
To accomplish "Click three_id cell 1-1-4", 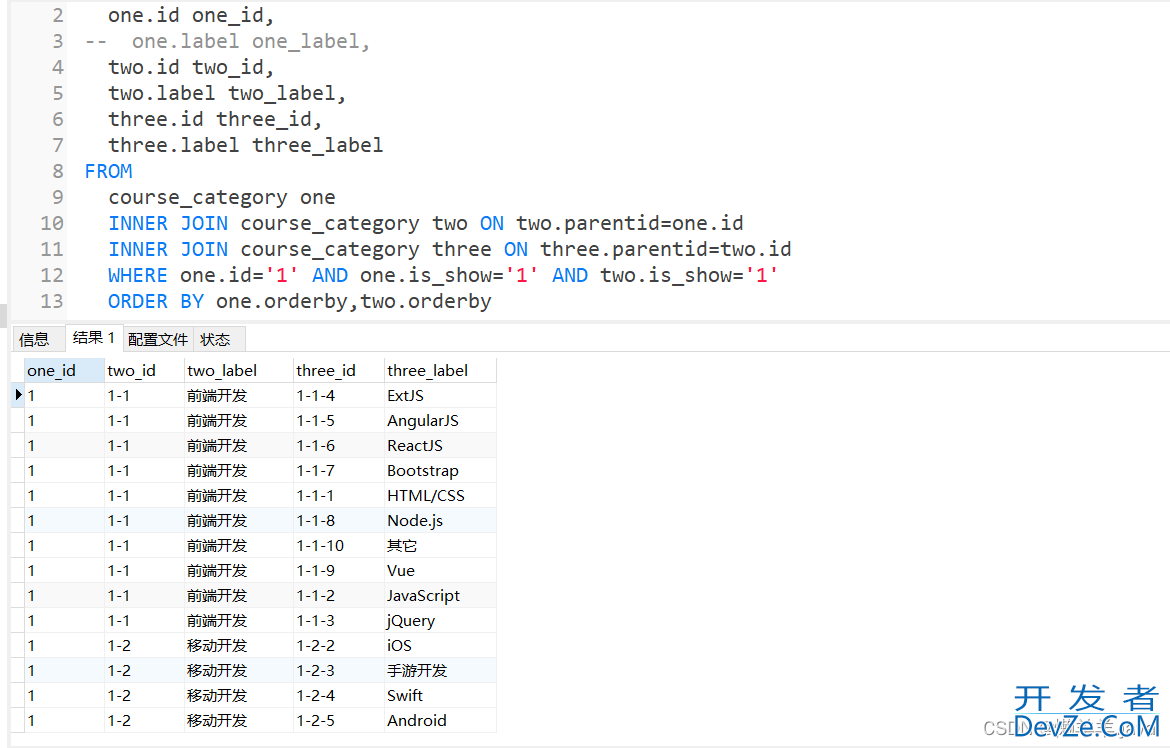I will click(x=339, y=396).
